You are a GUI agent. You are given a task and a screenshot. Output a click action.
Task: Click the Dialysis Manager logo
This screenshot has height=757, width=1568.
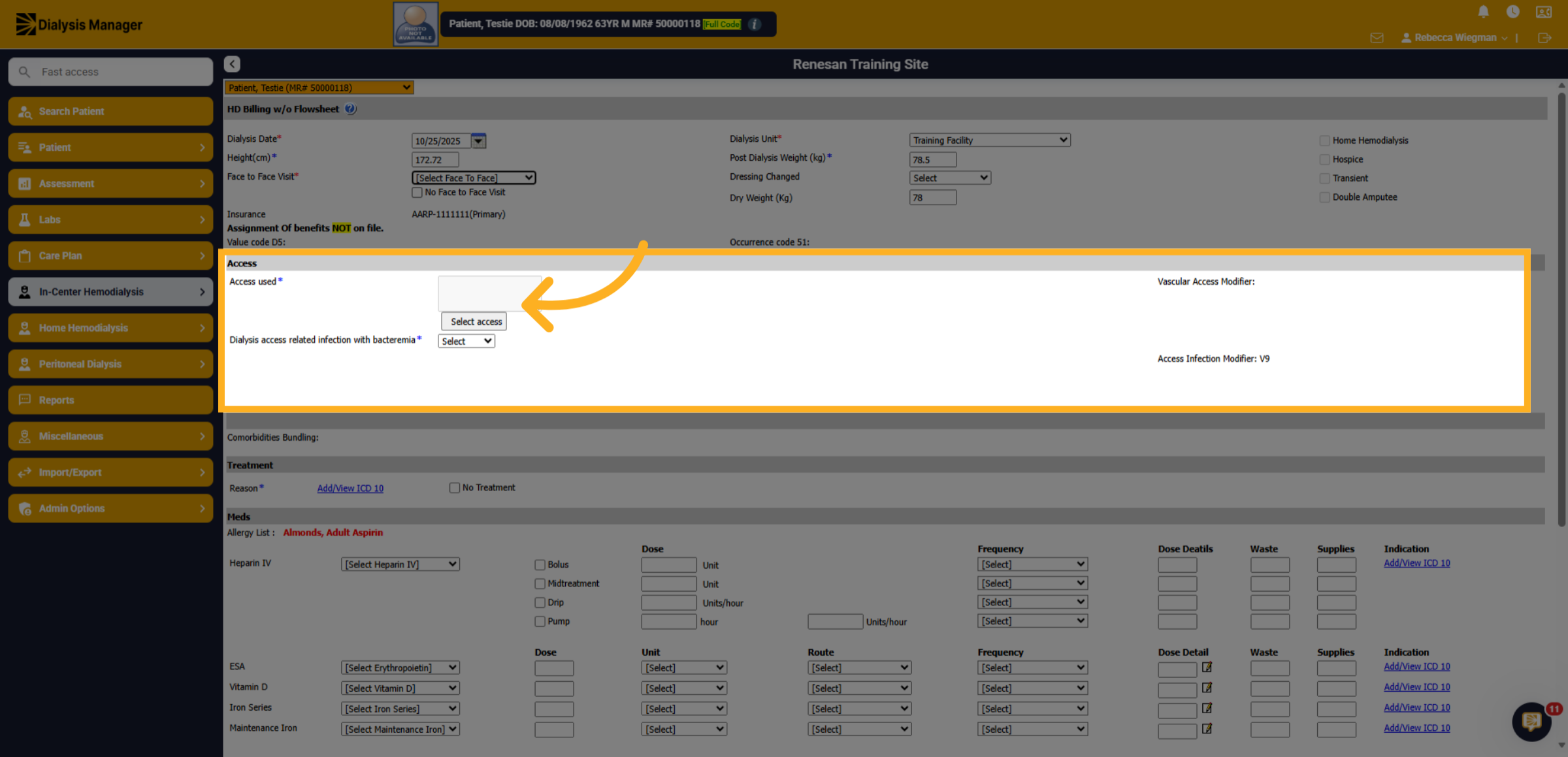pyautogui.click(x=79, y=24)
